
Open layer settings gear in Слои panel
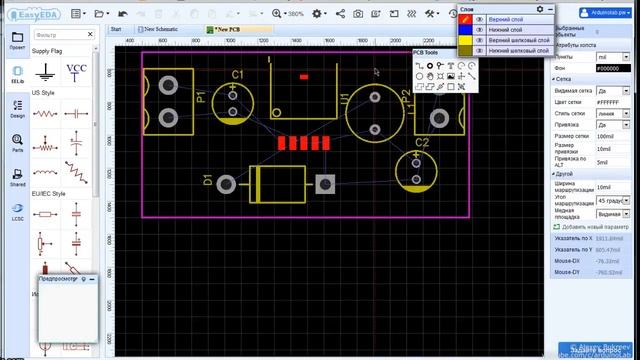tap(540, 9)
